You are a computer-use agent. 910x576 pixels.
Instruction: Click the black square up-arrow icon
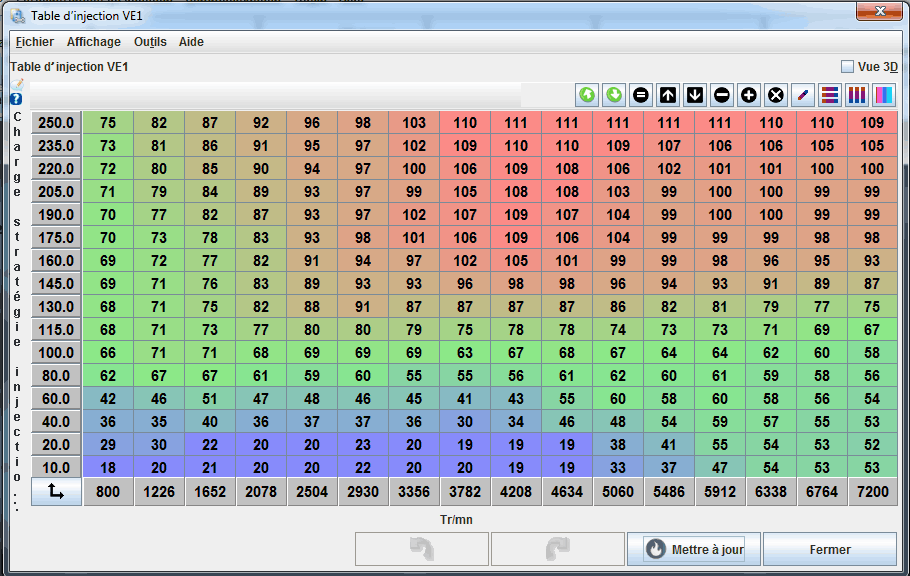click(x=668, y=95)
